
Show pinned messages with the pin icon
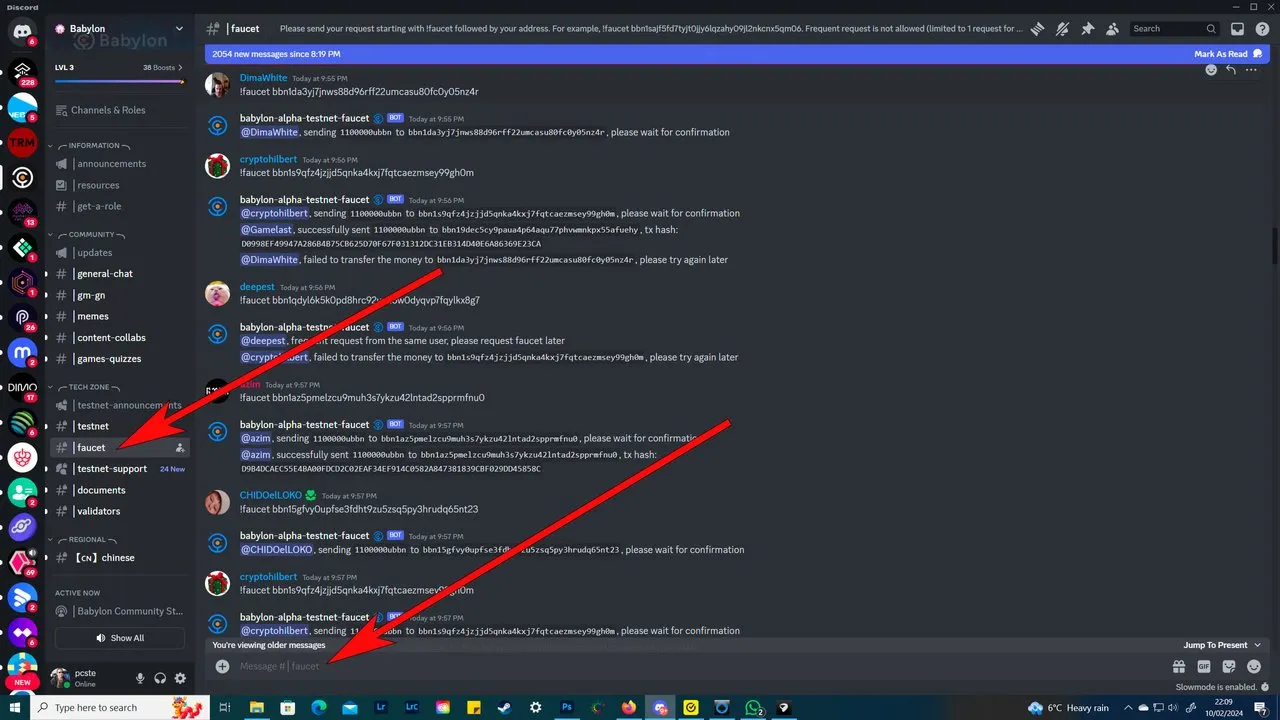pos(1087,29)
